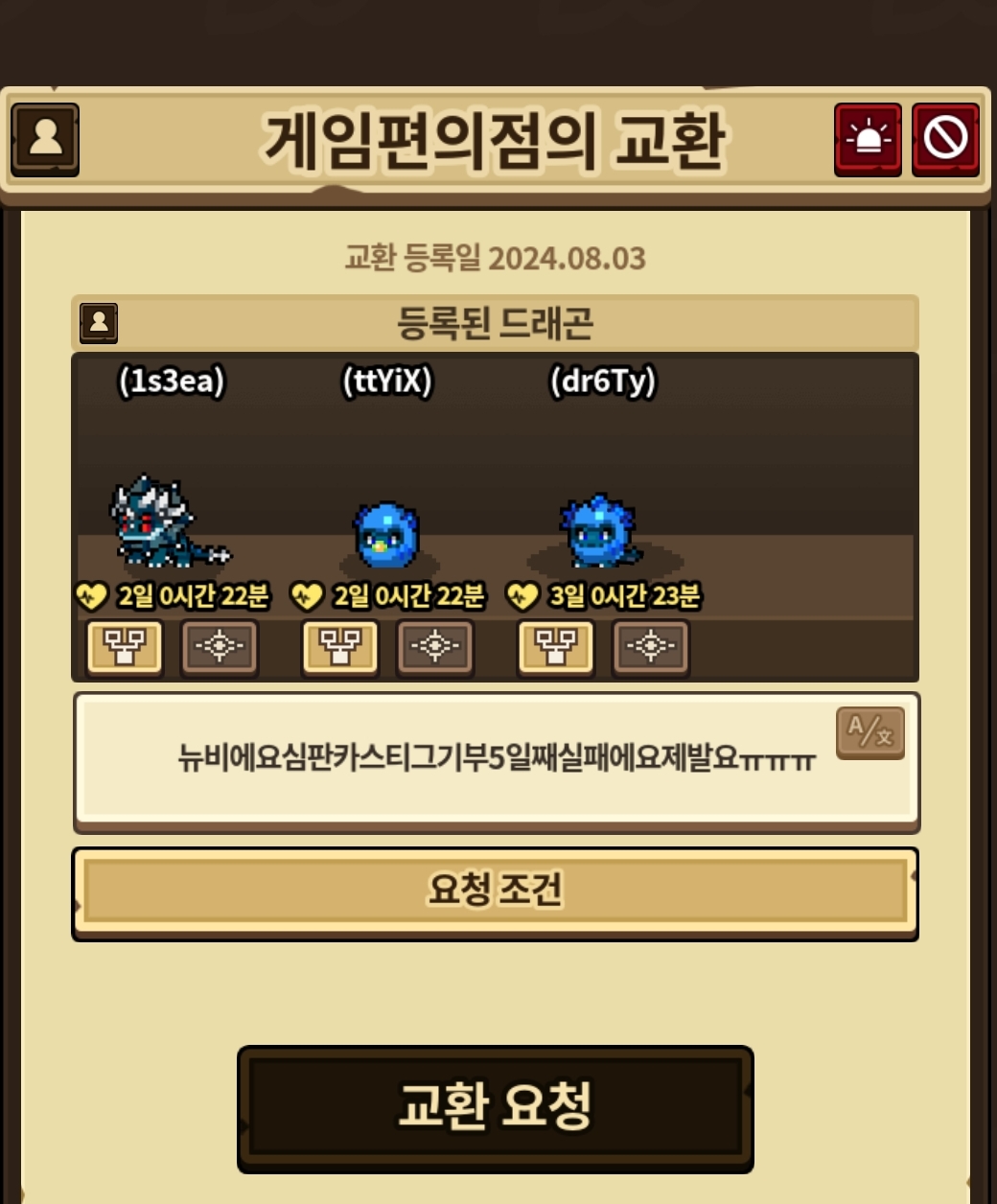
Task: Select the round blue bird dragon ttYiX
Action: click(386, 535)
